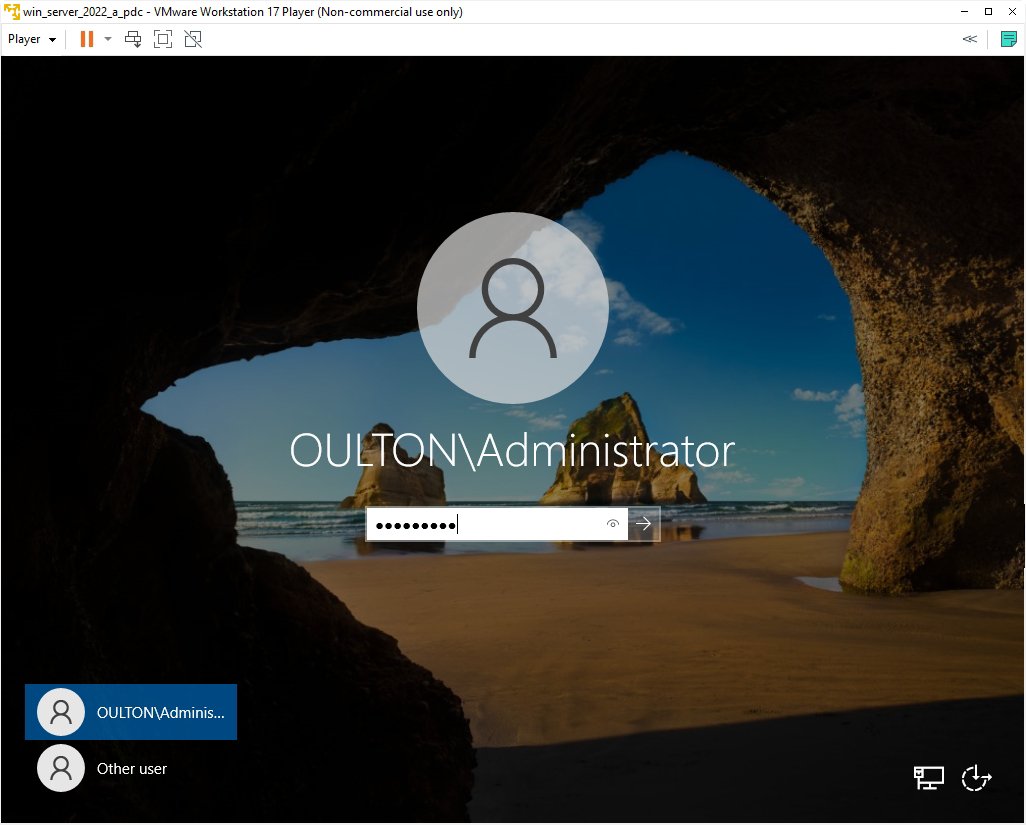This screenshot has width=1026, height=825.
Task: Choose Other user sign-in option
Action: click(x=131, y=769)
